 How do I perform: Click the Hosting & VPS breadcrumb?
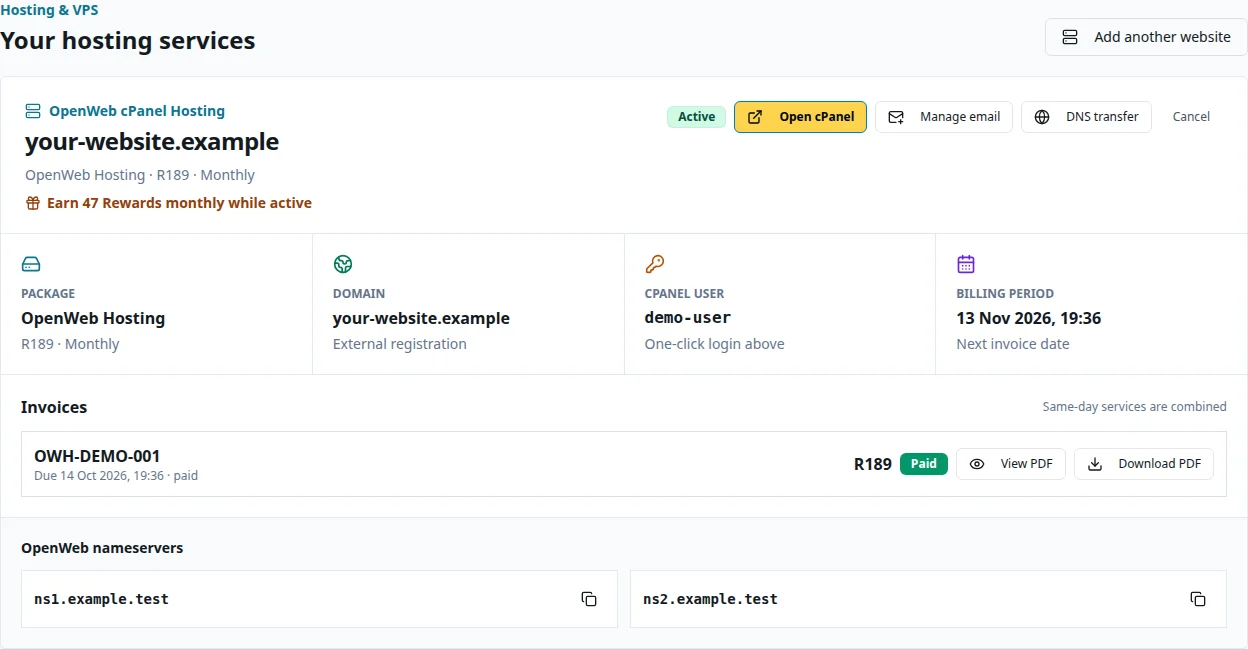50,10
